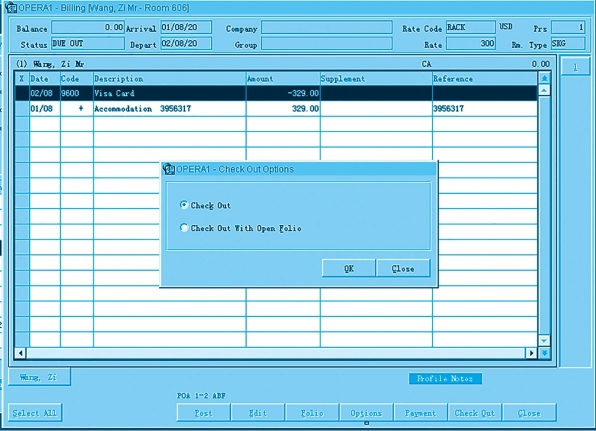This screenshot has width=596, height=431.
Task: Click the Edit button
Action: [258, 413]
